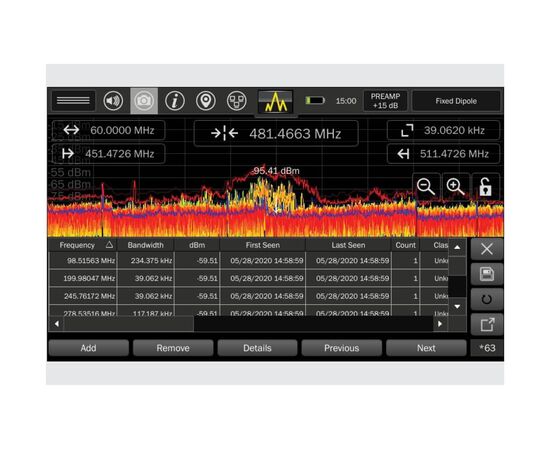This screenshot has width=550, height=450.
Task: Zoom out with the magnifier minus icon
Action: click(426, 186)
